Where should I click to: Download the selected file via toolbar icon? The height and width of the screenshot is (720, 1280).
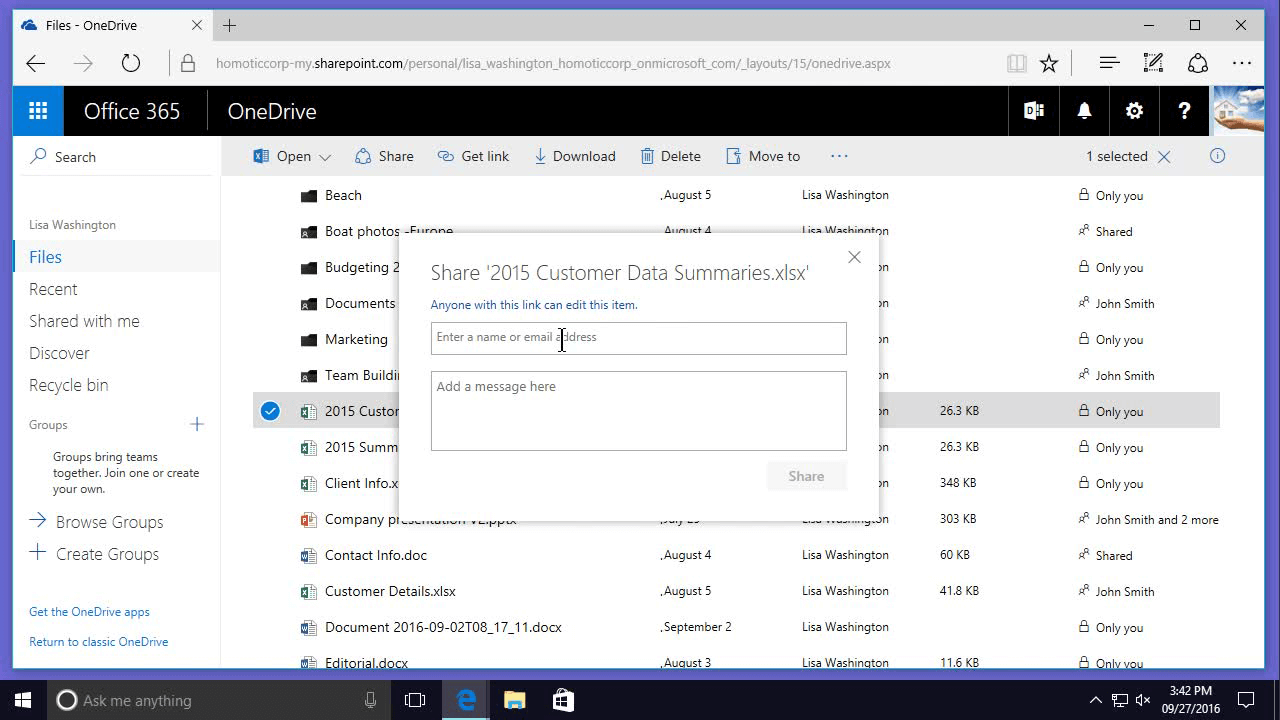click(574, 156)
